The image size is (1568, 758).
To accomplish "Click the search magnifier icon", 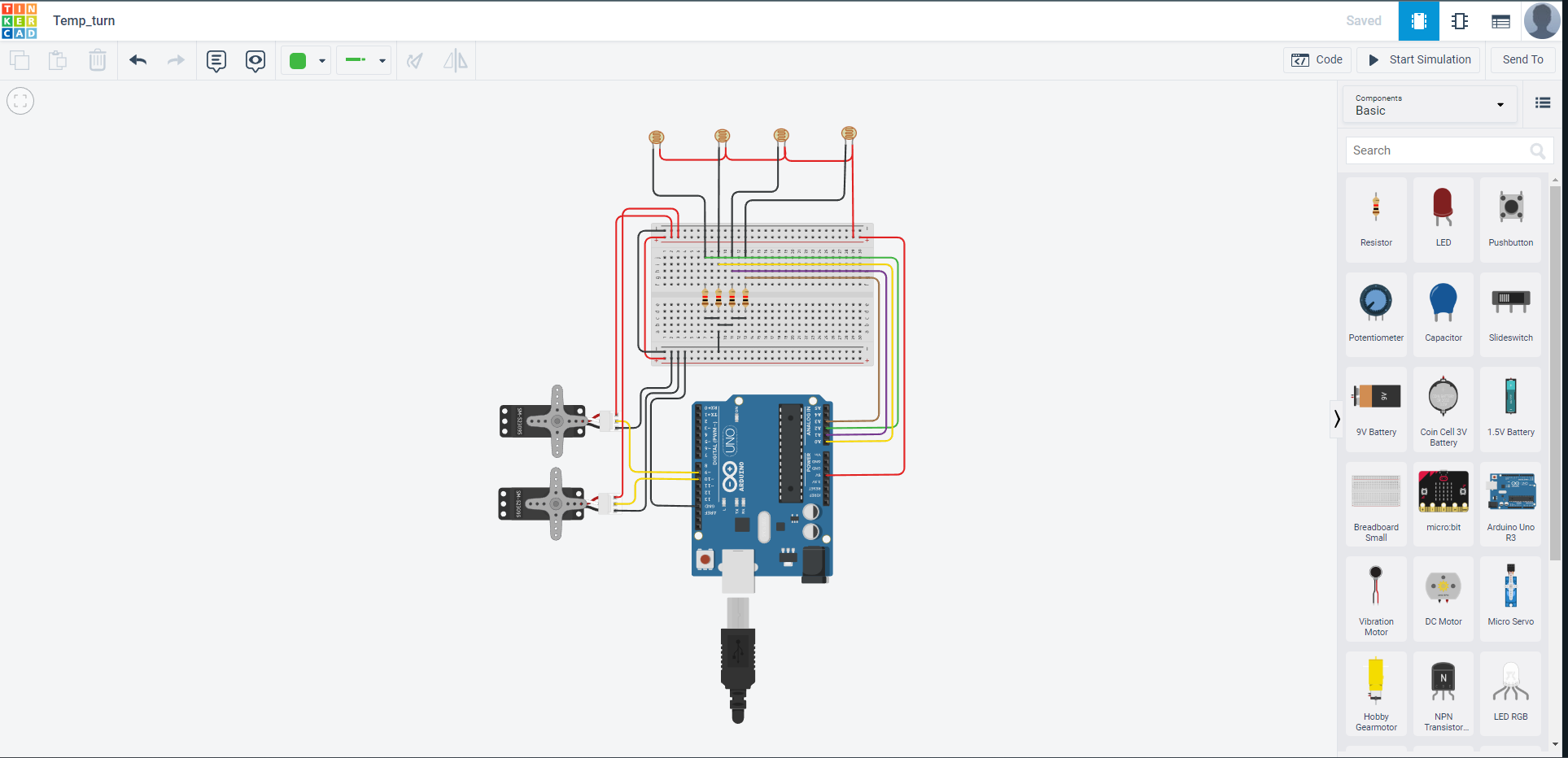I will click(x=1538, y=150).
